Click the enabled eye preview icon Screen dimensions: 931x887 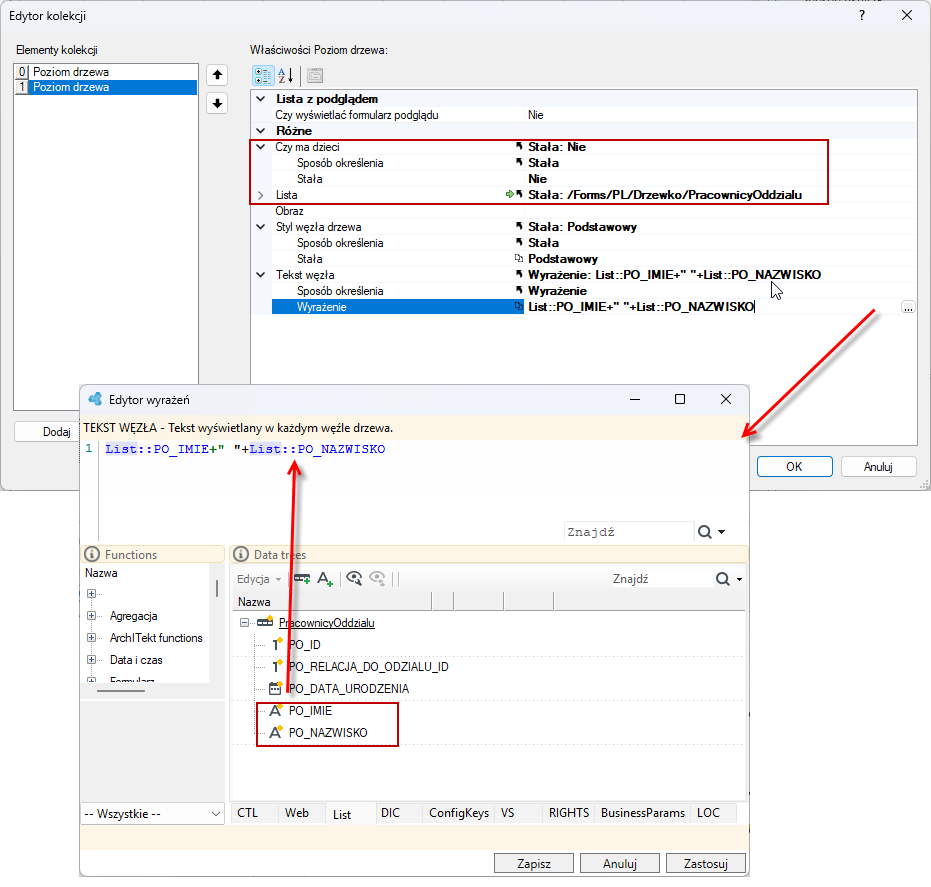(354, 578)
